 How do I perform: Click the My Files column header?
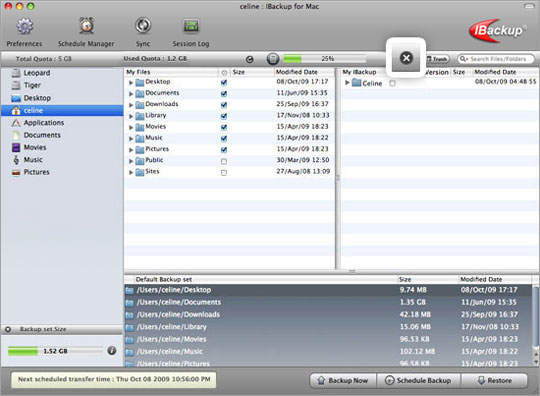(x=171, y=72)
